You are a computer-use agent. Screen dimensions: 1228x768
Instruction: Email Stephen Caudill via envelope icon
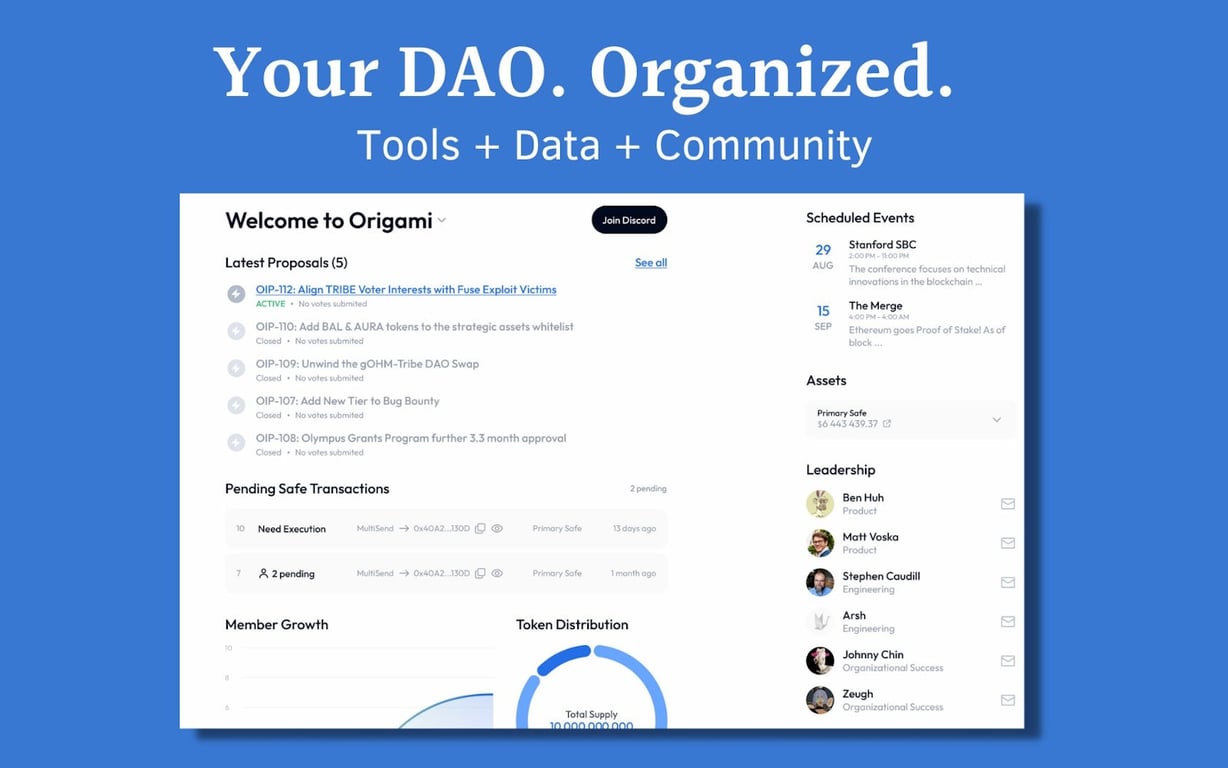1008,582
